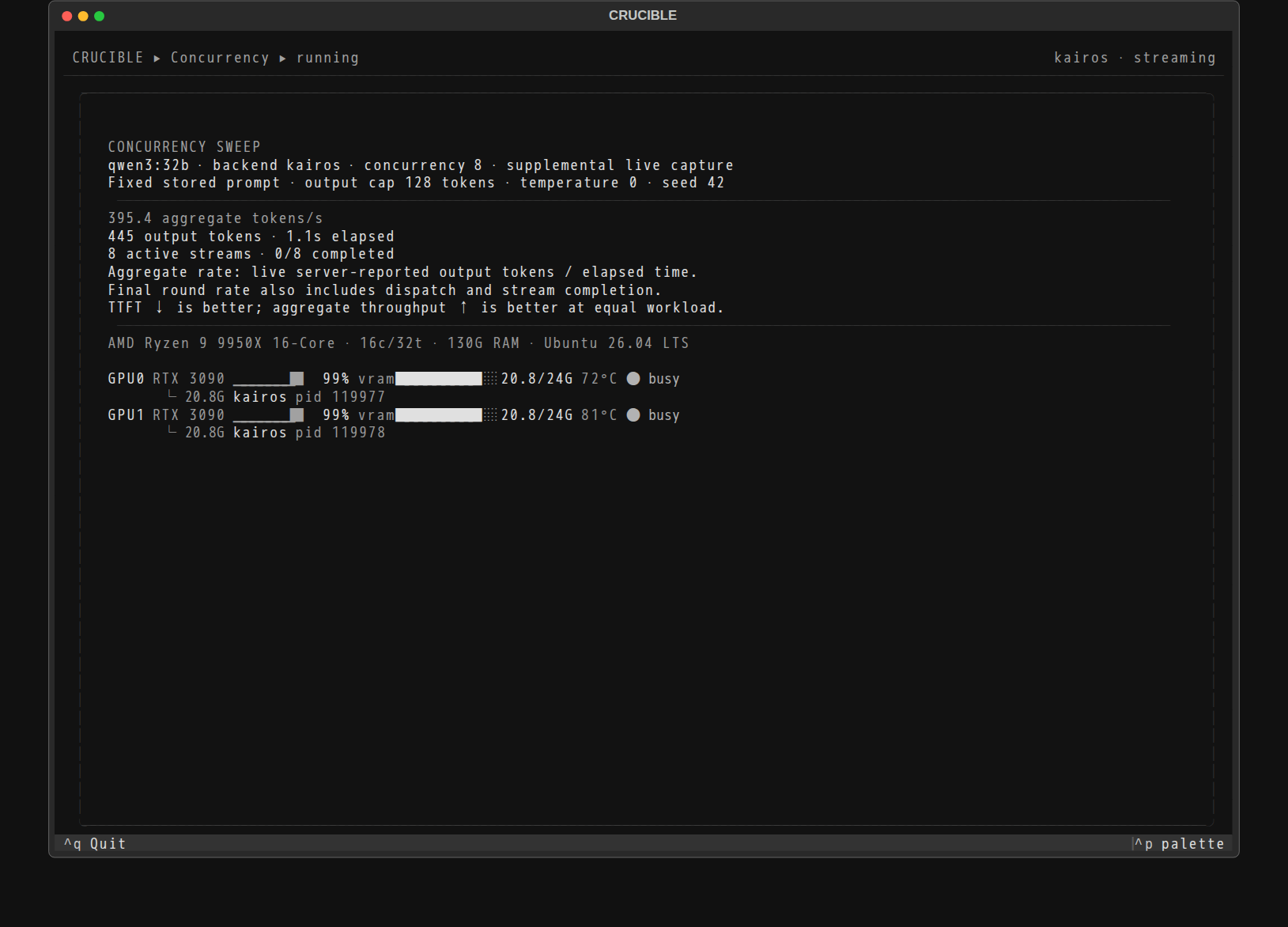Maximize the window with the green button

click(x=99, y=16)
